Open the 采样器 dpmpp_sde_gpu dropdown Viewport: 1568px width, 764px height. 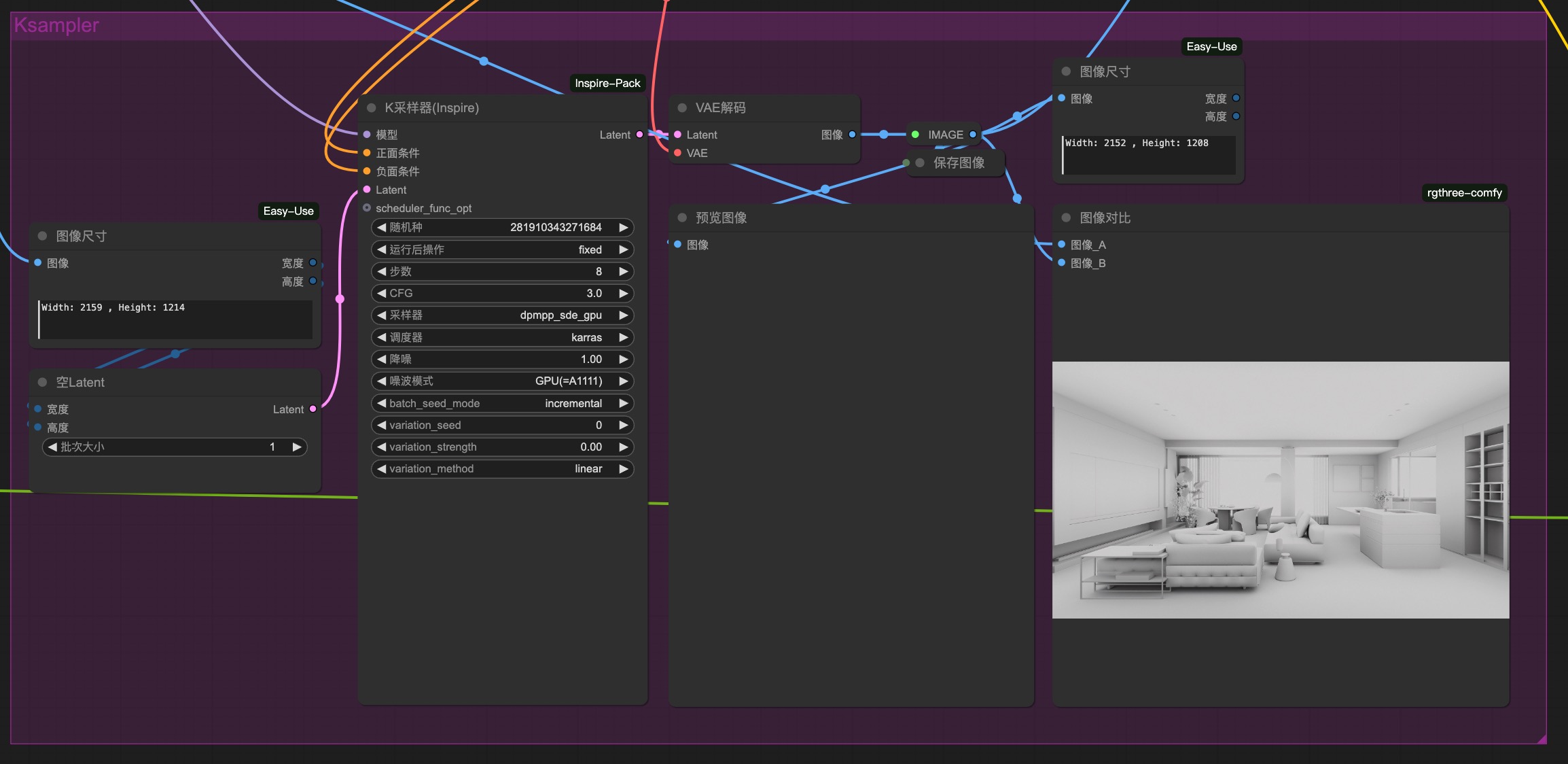click(503, 315)
